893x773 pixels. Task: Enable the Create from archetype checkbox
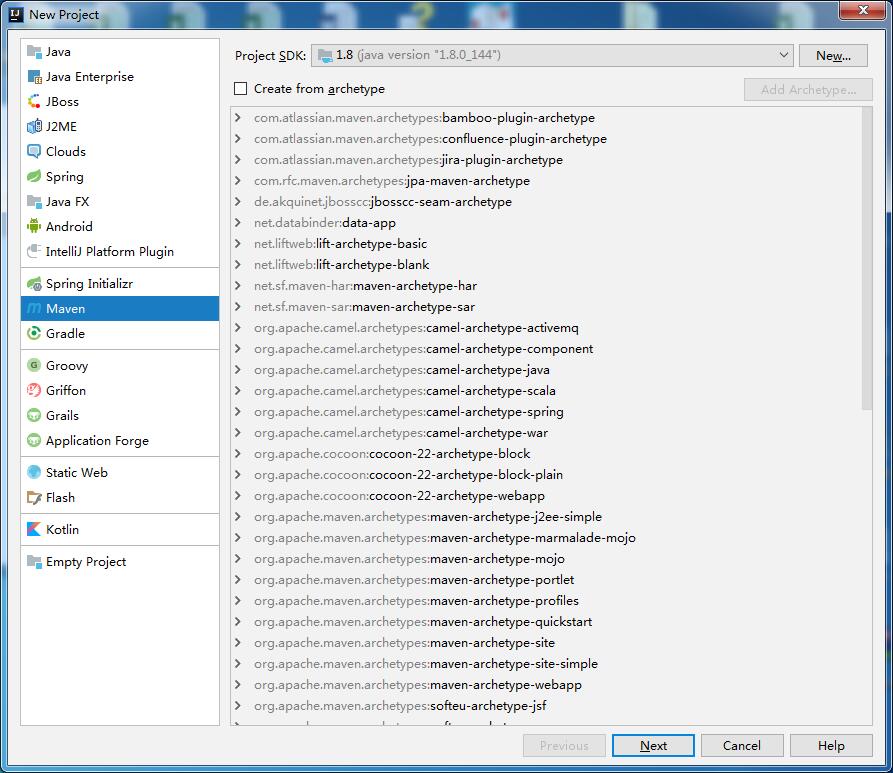240,88
